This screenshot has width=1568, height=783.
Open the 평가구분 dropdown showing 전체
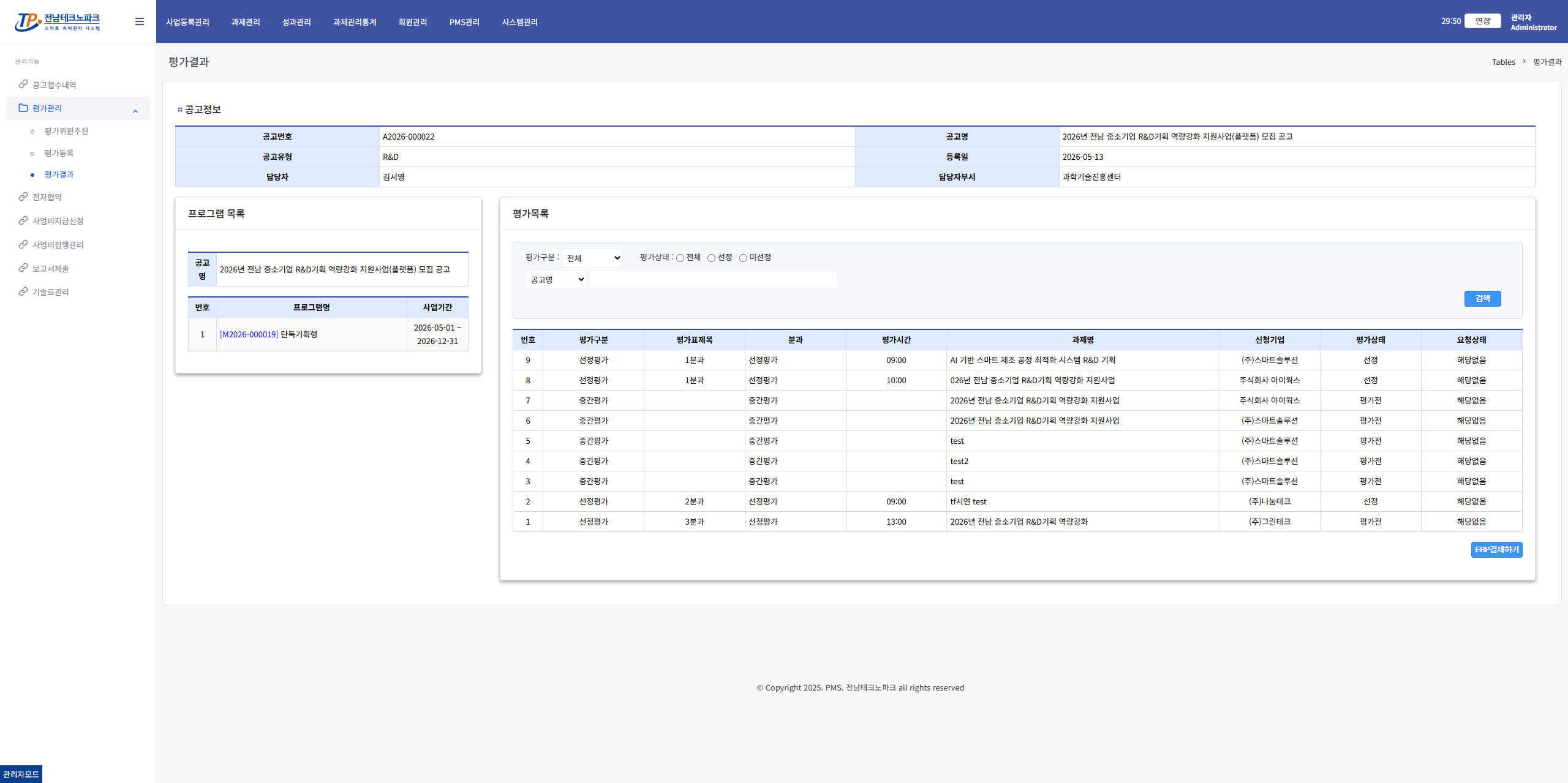click(x=592, y=258)
